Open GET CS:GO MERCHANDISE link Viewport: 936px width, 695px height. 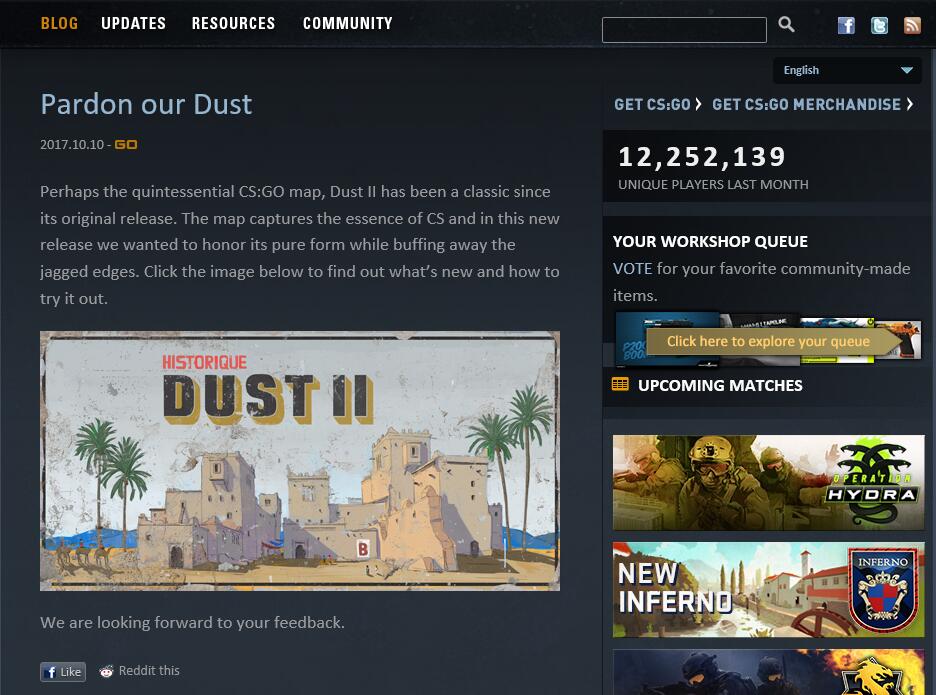(x=812, y=104)
